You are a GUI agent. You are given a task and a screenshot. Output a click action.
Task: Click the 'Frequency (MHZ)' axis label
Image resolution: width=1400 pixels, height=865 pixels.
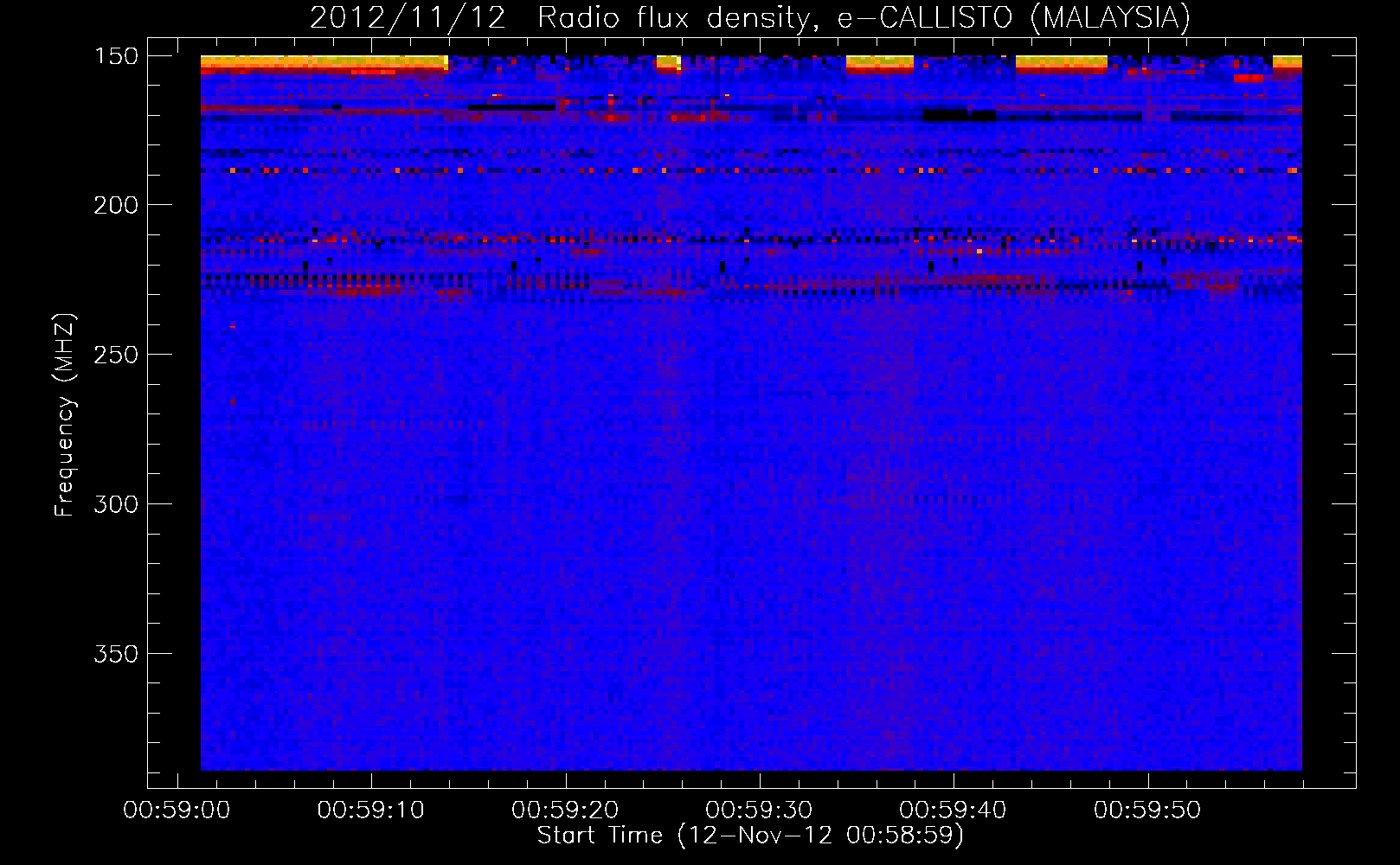pos(65,415)
